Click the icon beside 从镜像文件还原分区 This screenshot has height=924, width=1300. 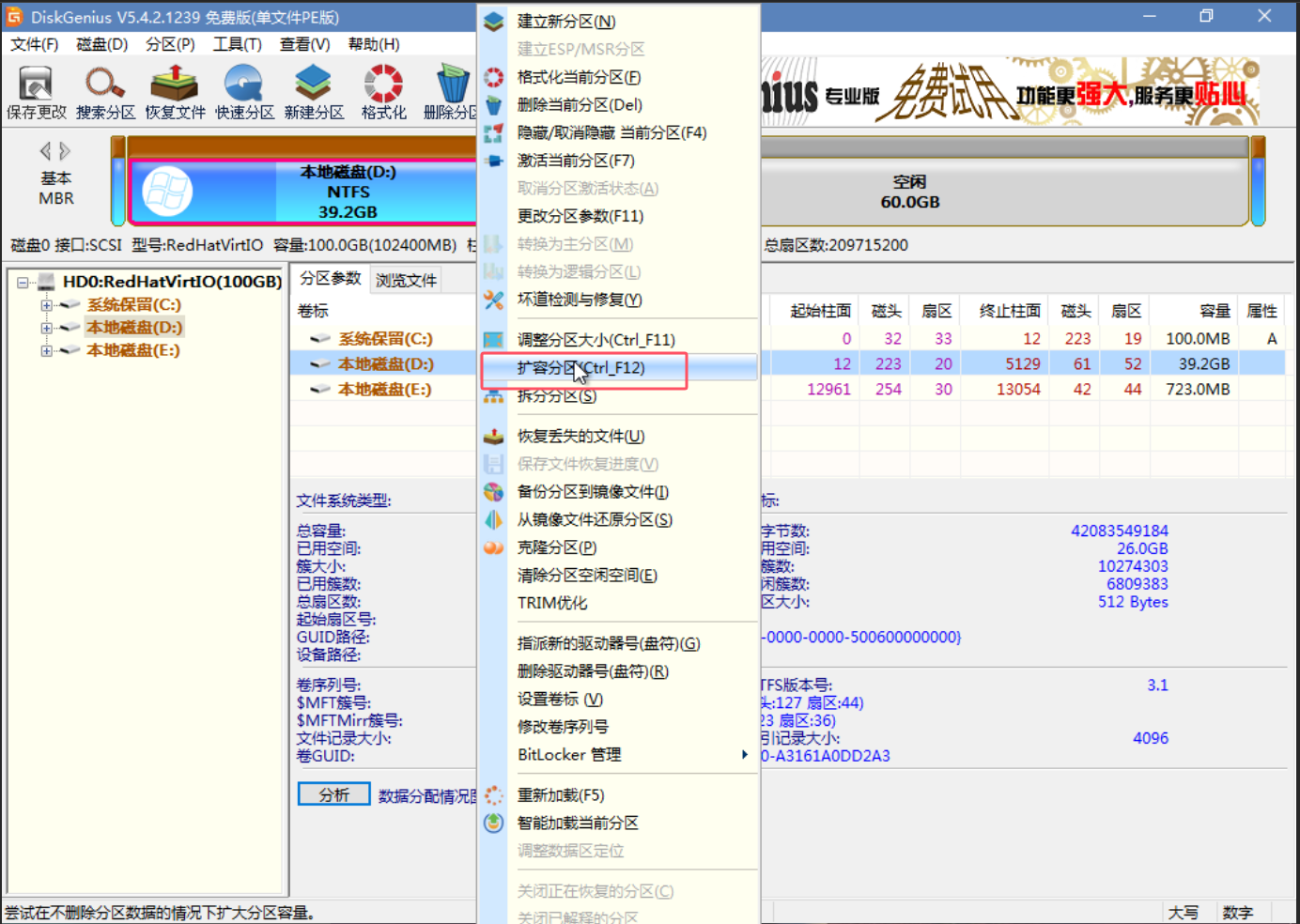point(494,519)
